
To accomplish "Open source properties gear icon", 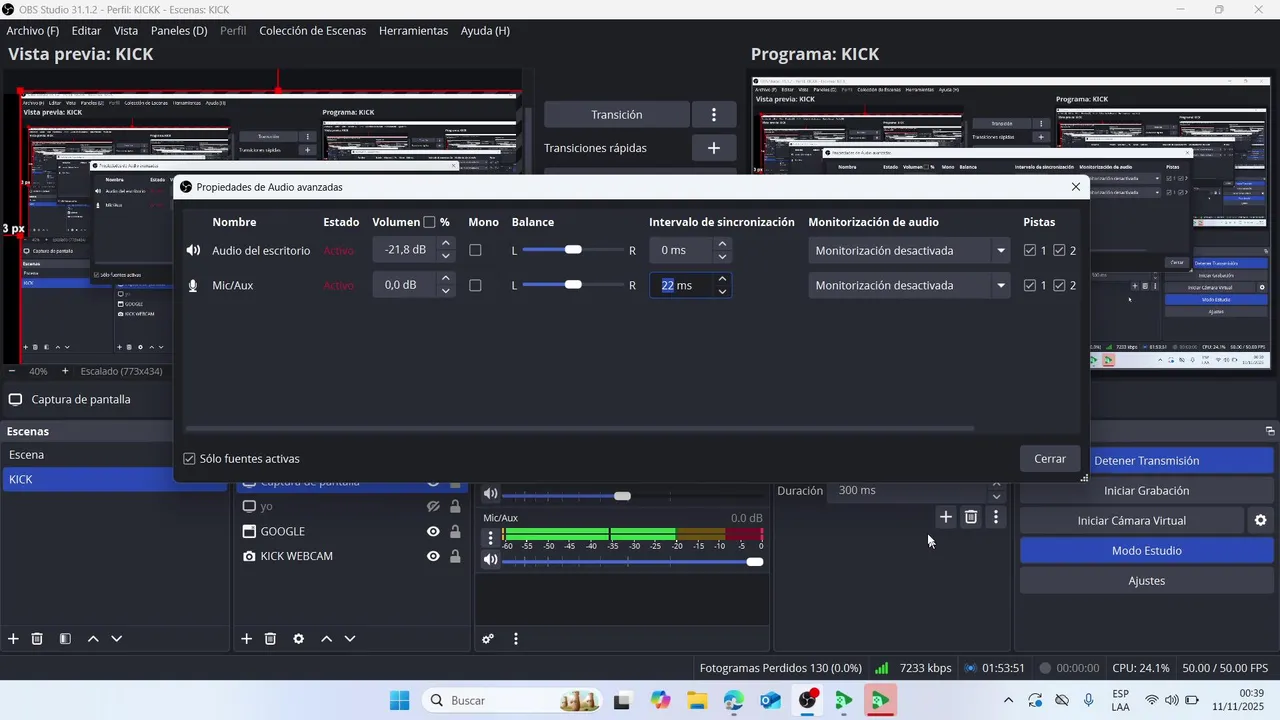I will (298, 639).
